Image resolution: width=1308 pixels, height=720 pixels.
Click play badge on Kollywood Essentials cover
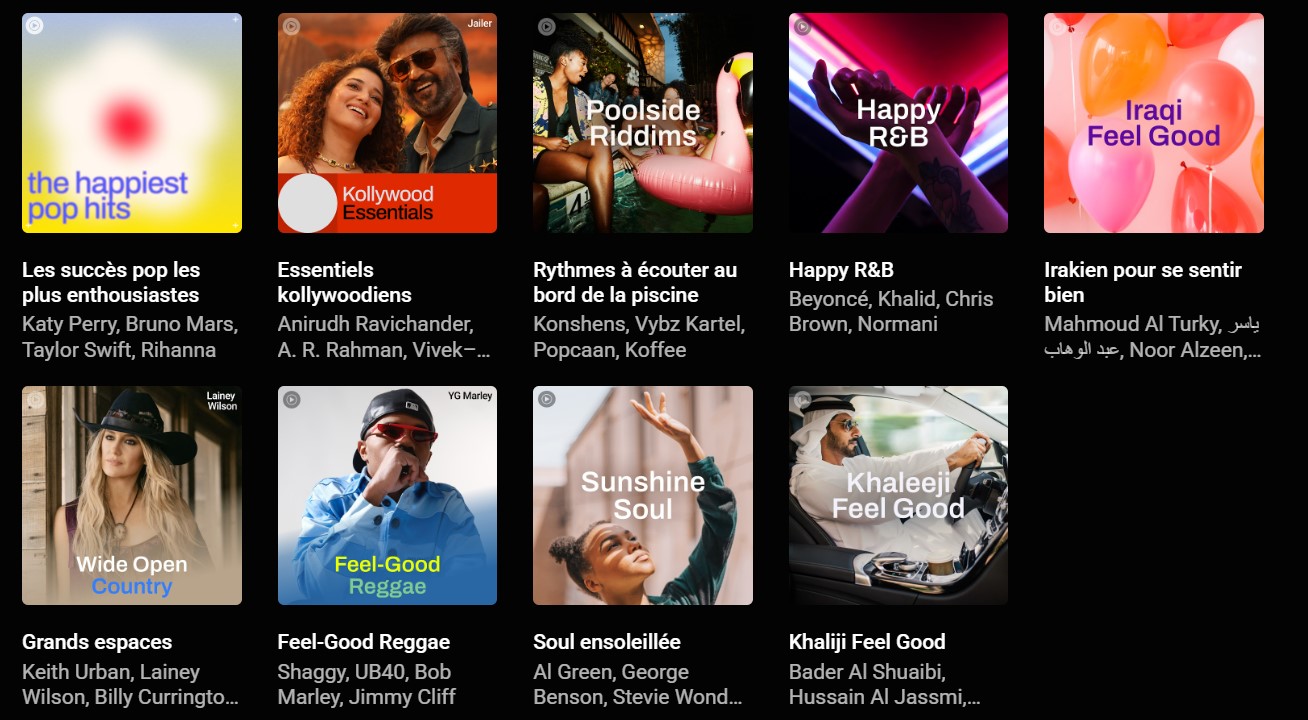(291, 26)
